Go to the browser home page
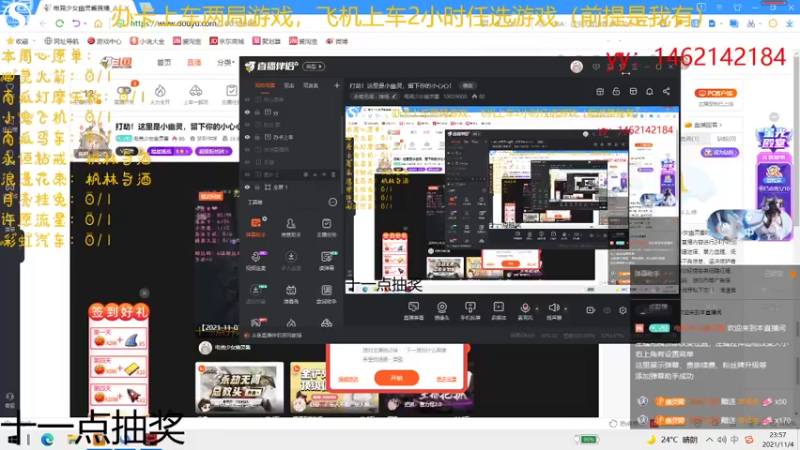Image resolution: width=800 pixels, height=450 pixels. tap(98, 23)
